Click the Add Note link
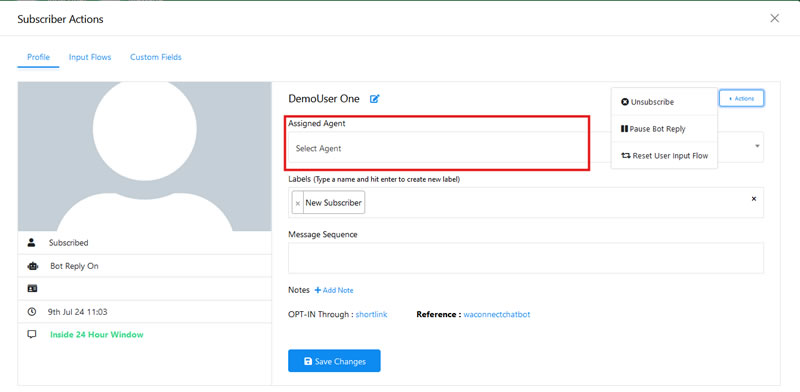 click(334, 290)
